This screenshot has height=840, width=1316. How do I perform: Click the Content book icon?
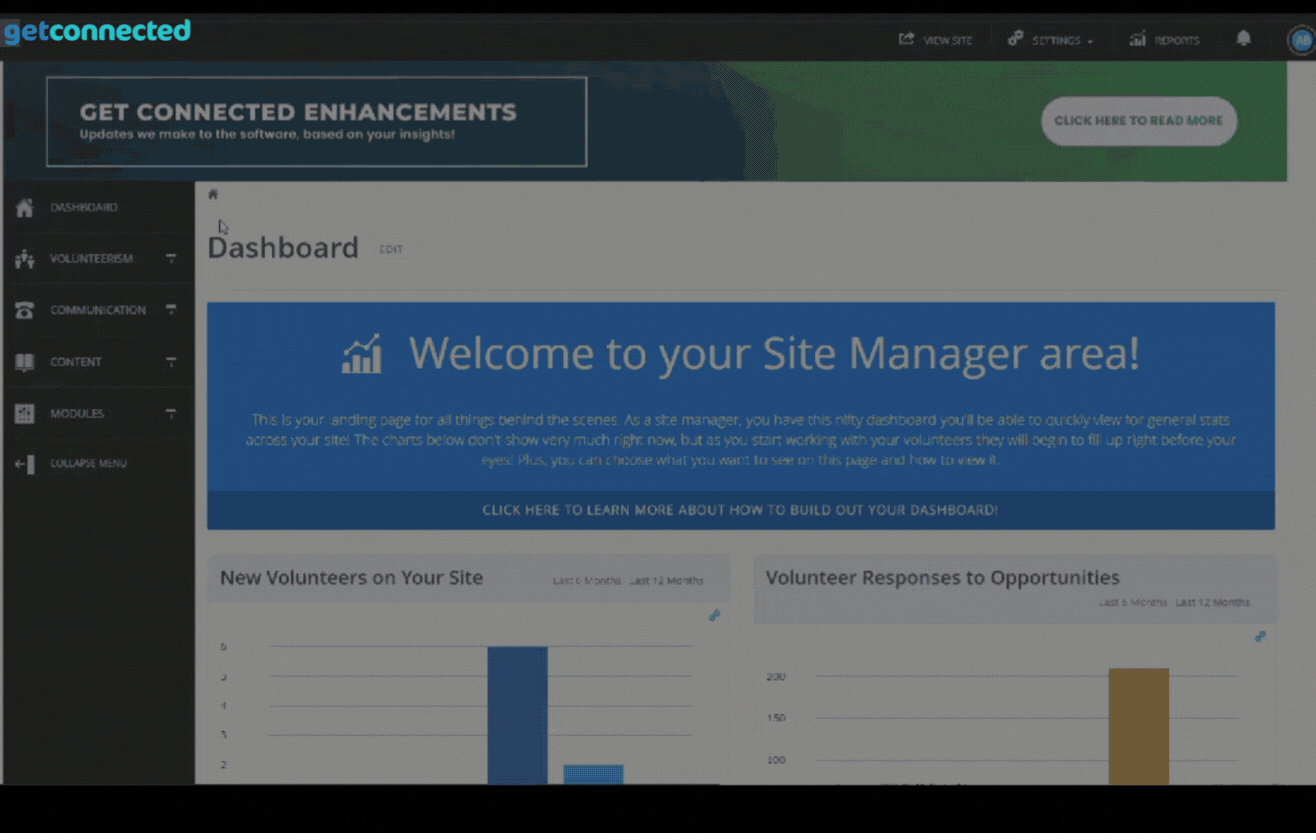click(x=24, y=362)
